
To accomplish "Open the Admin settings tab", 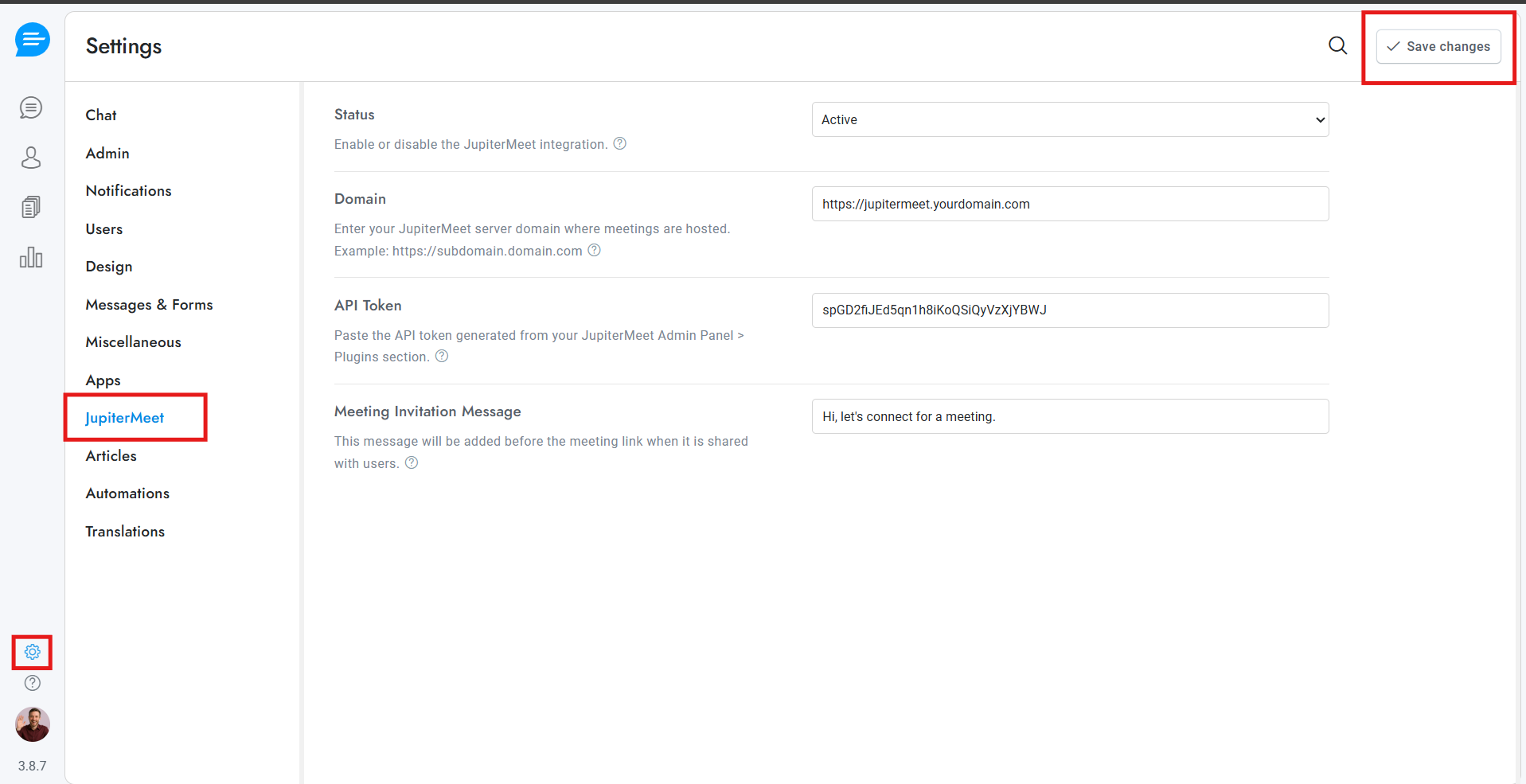I will 107,153.
